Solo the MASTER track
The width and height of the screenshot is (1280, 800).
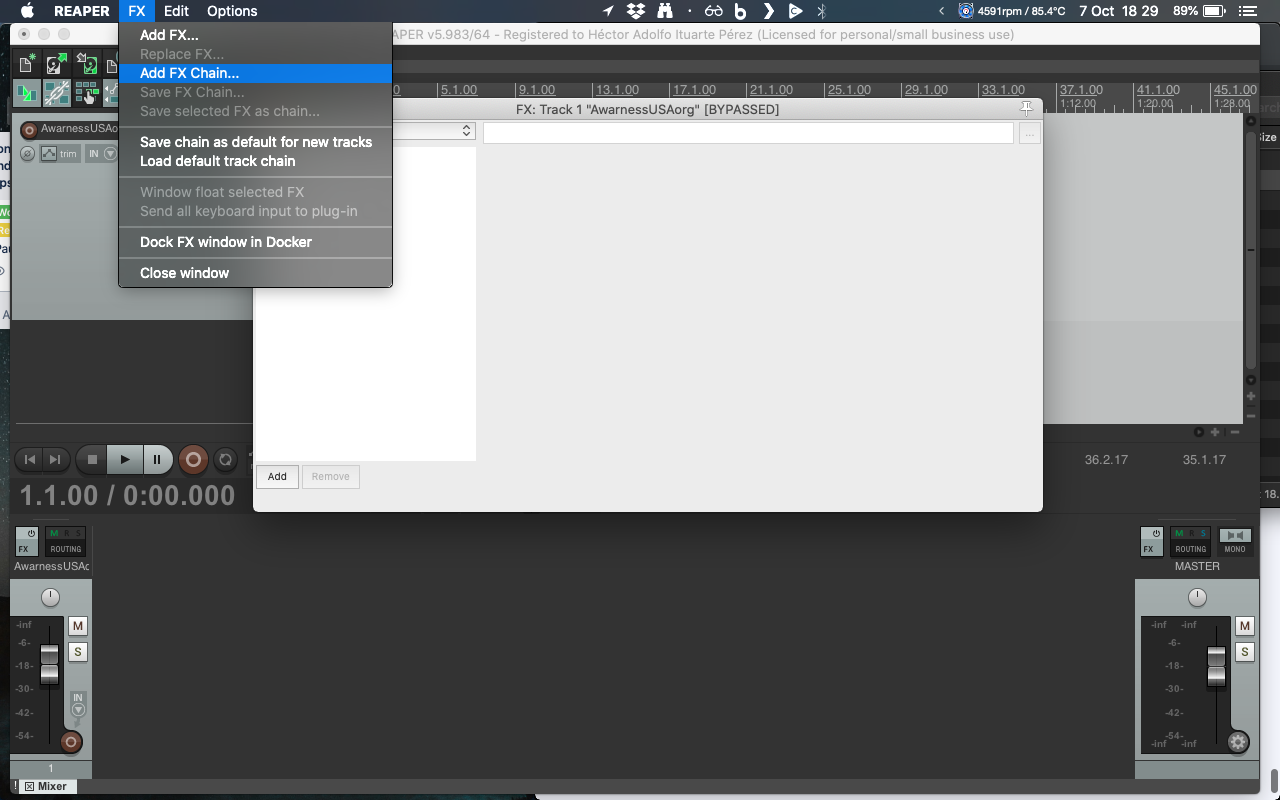pos(1245,652)
